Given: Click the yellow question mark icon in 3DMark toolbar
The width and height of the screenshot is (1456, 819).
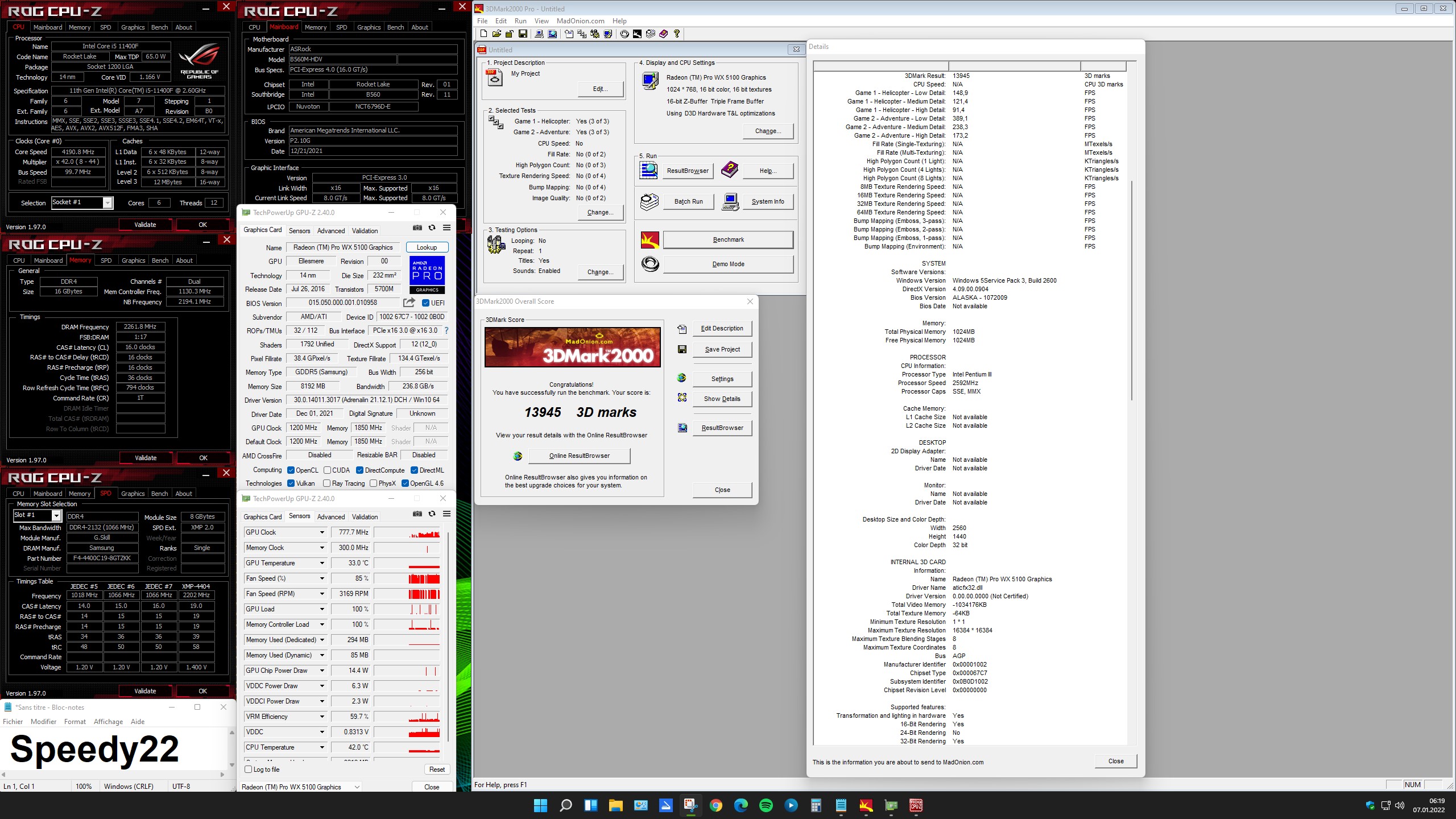Looking at the screenshot, I should coord(677,34).
